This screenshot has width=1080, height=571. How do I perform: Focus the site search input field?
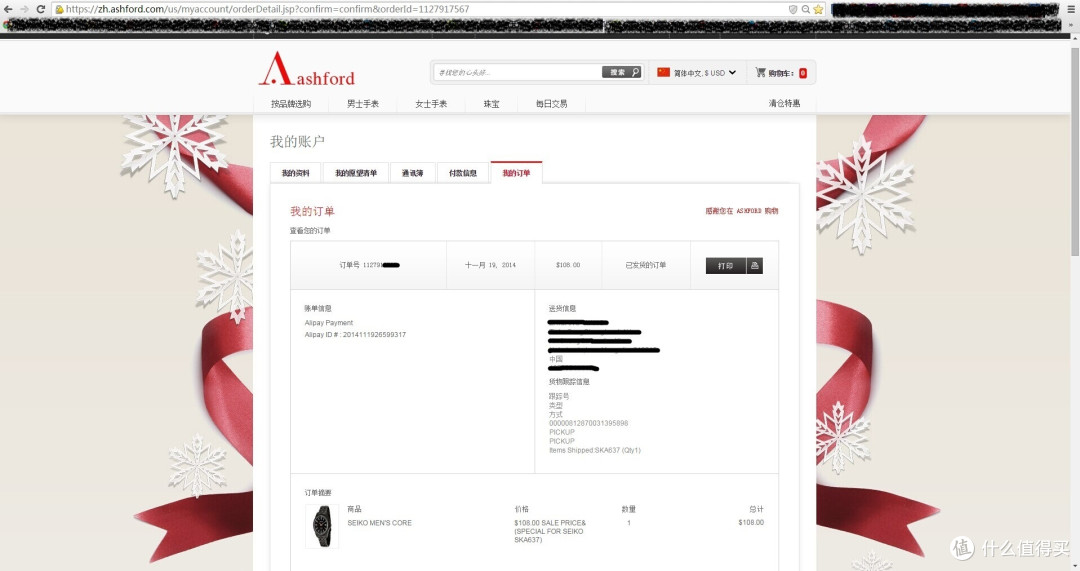[x=518, y=72]
